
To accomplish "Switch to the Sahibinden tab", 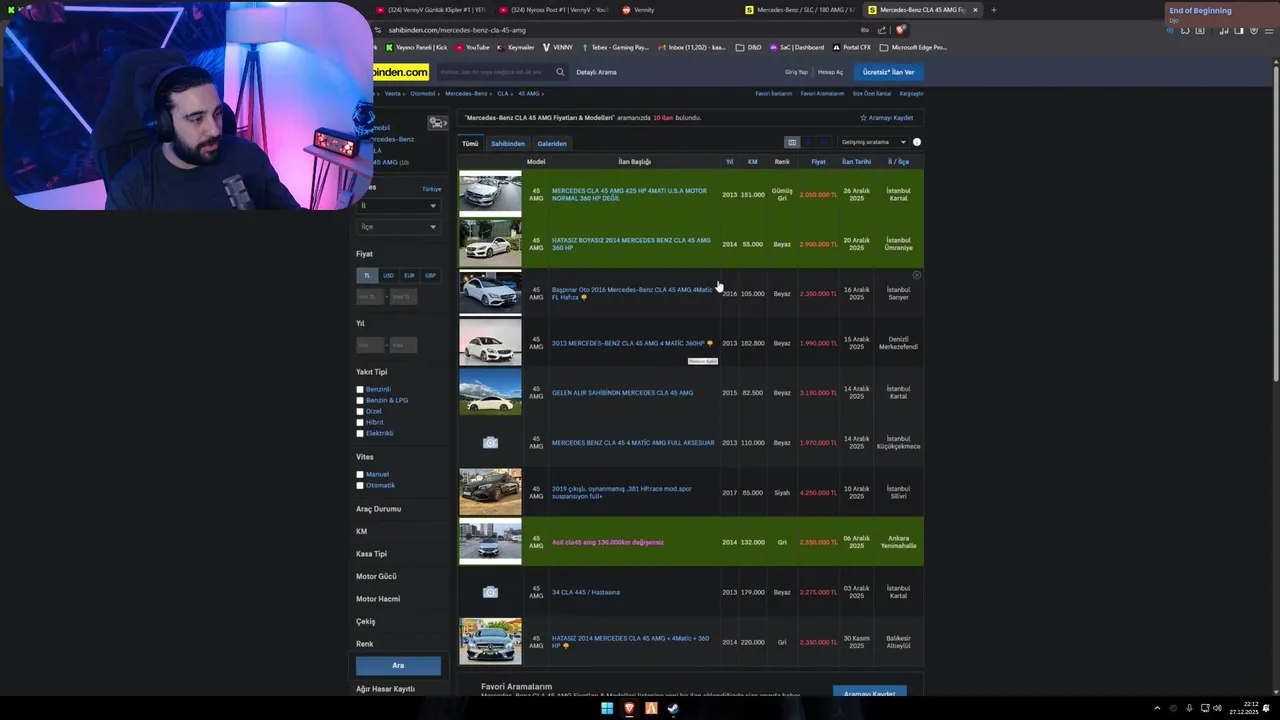I will 508,143.
